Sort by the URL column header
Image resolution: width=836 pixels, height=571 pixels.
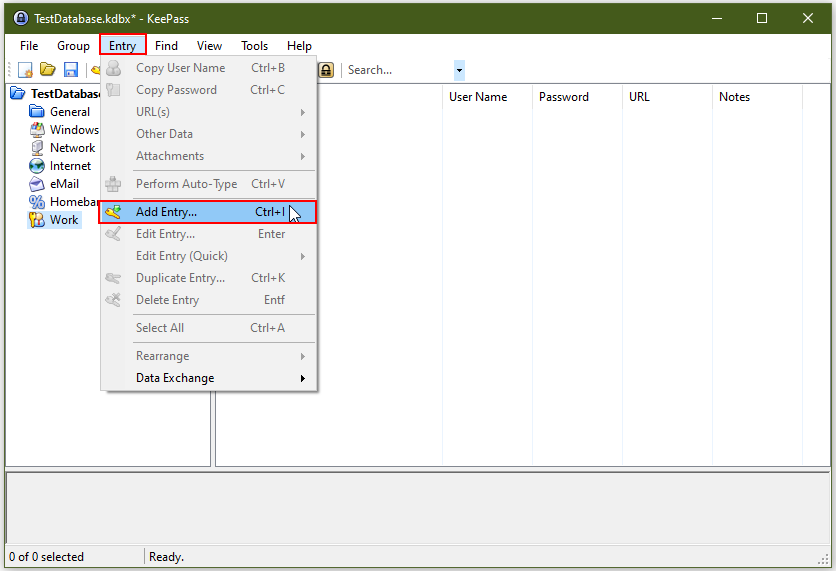click(668, 97)
